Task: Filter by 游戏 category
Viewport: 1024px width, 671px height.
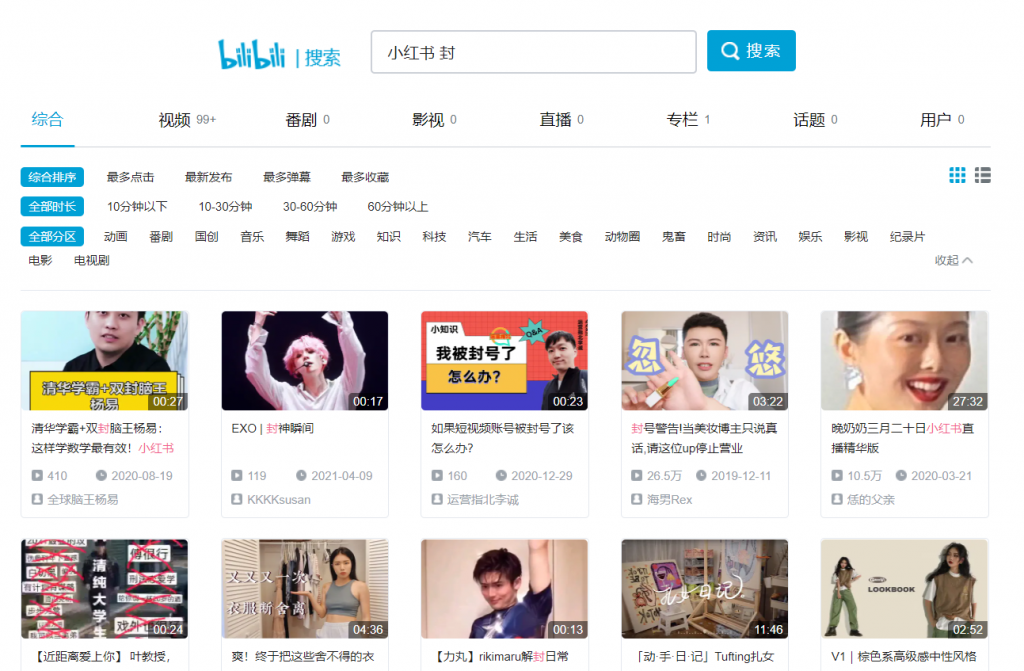Action: (343, 237)
